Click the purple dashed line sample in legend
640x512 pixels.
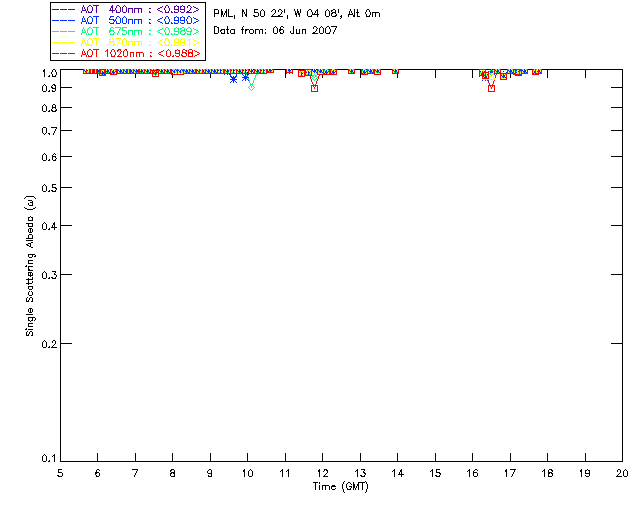tap(64, 9)
